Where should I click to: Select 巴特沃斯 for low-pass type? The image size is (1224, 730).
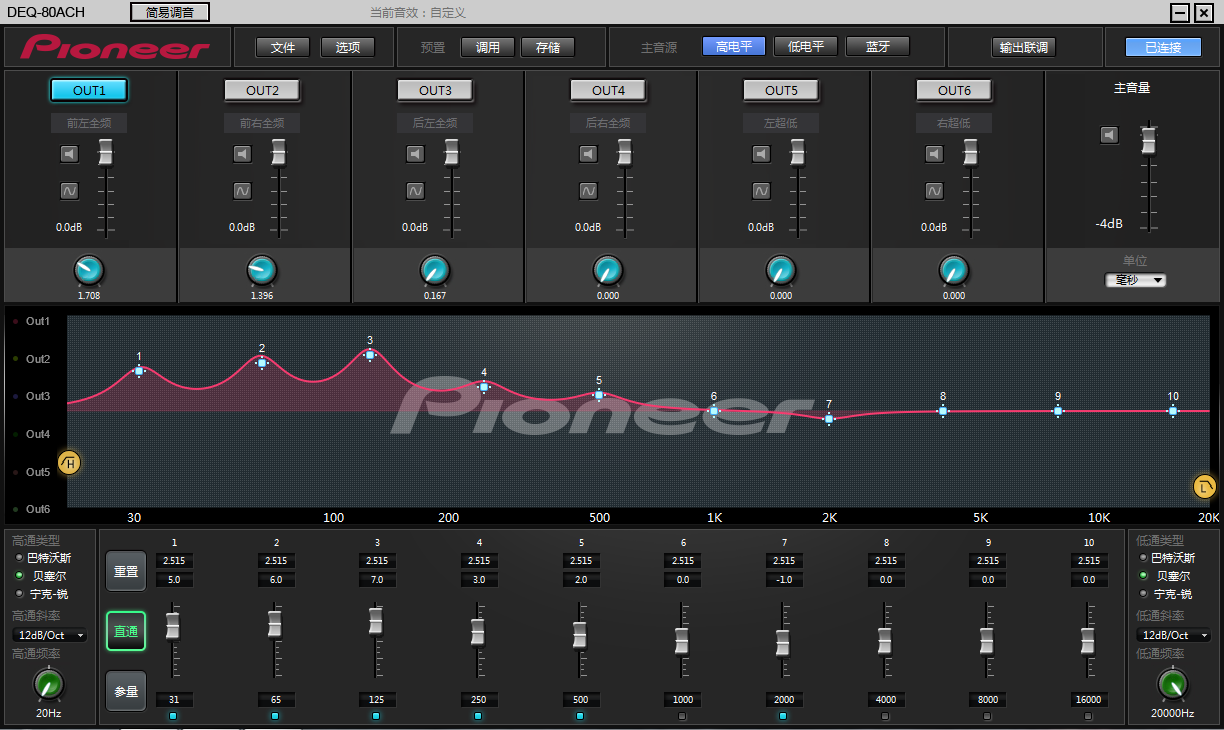pyautogui.click(x=1166, y=558)
